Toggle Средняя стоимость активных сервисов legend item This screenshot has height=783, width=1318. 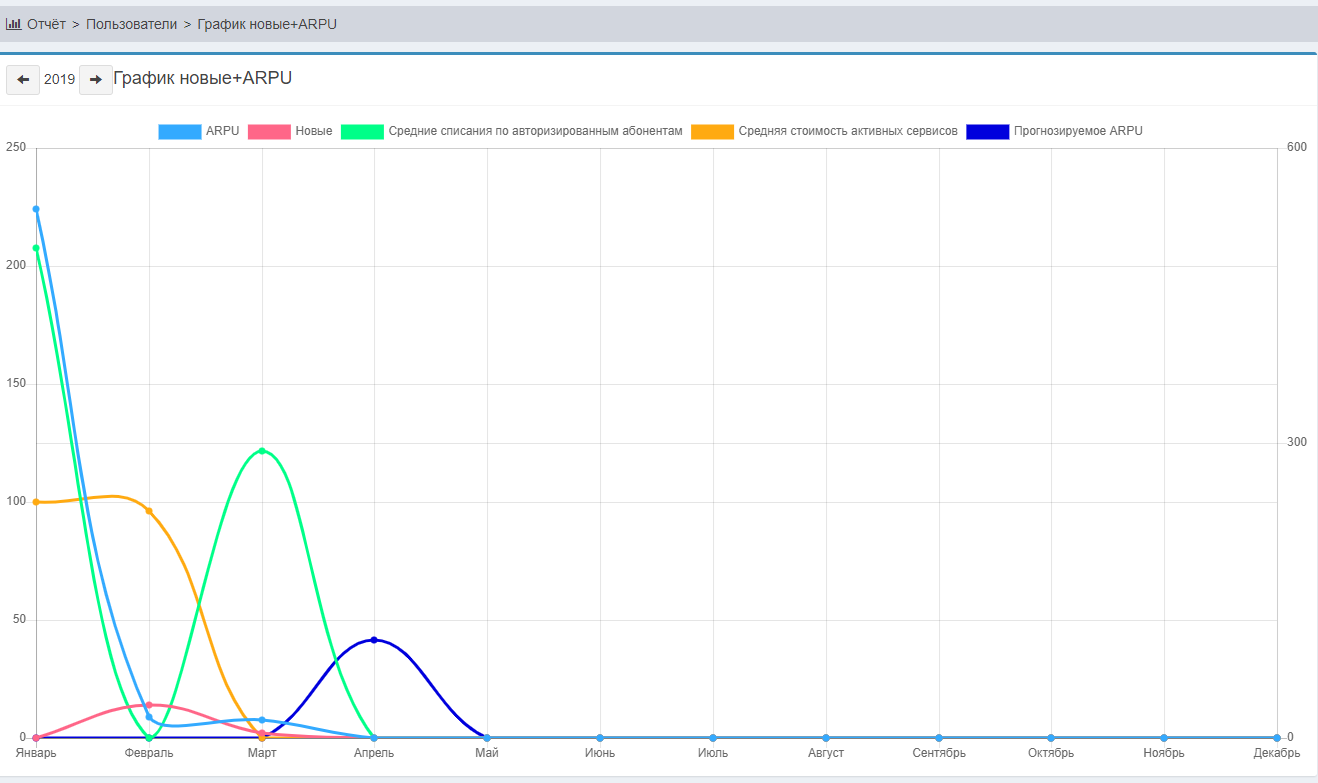847,131
